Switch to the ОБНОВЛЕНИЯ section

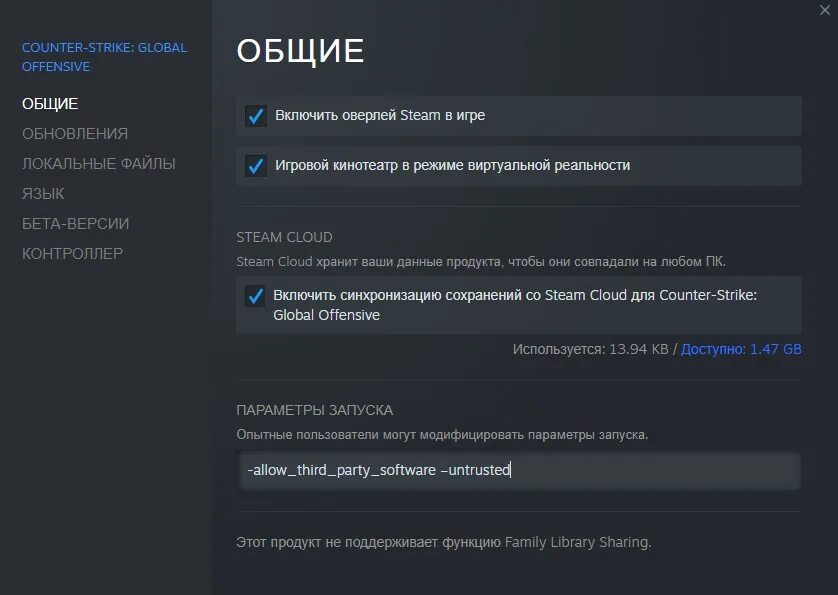[x=75, y=134]
